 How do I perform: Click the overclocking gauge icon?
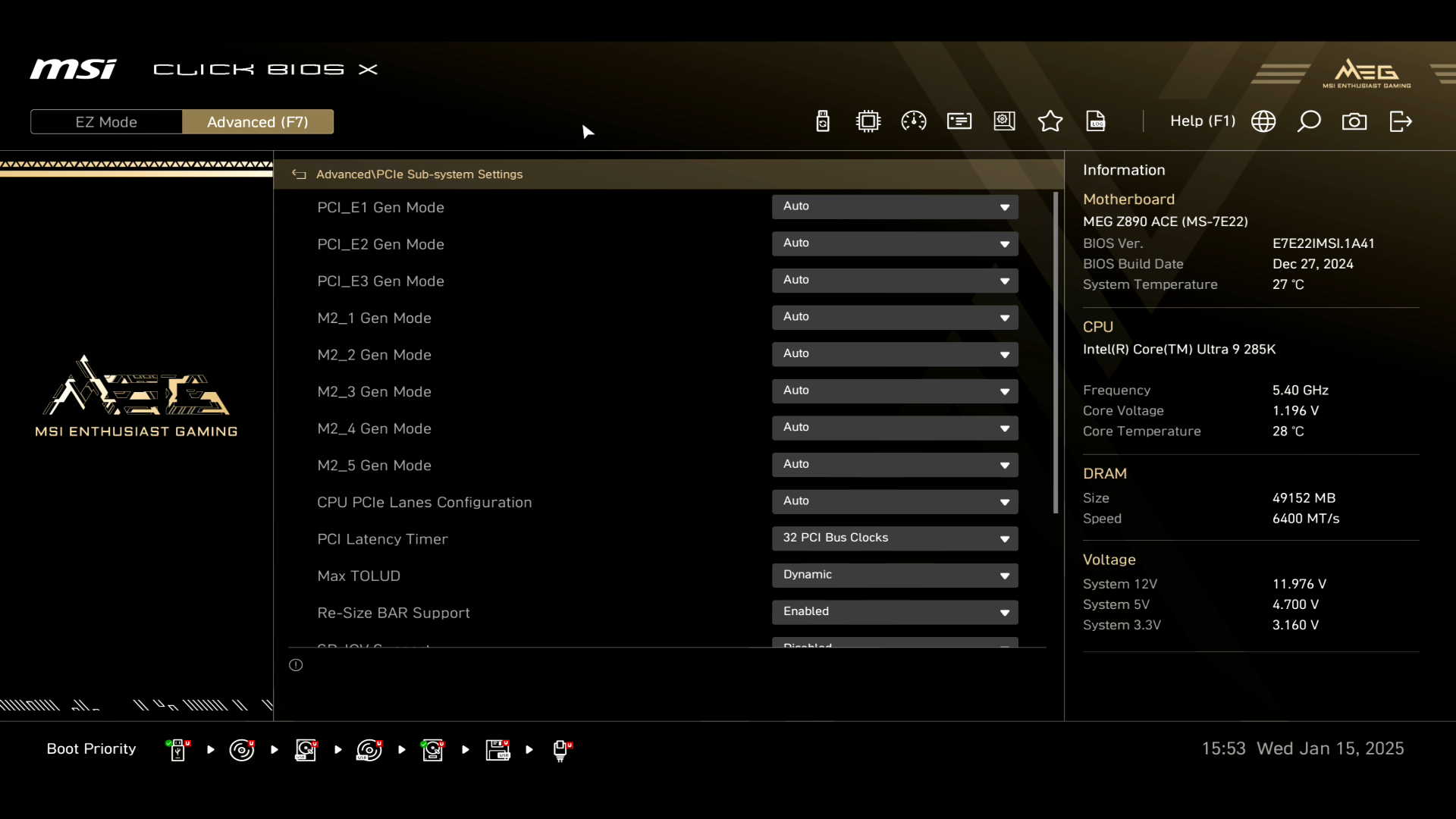click(x=914, y=121)
